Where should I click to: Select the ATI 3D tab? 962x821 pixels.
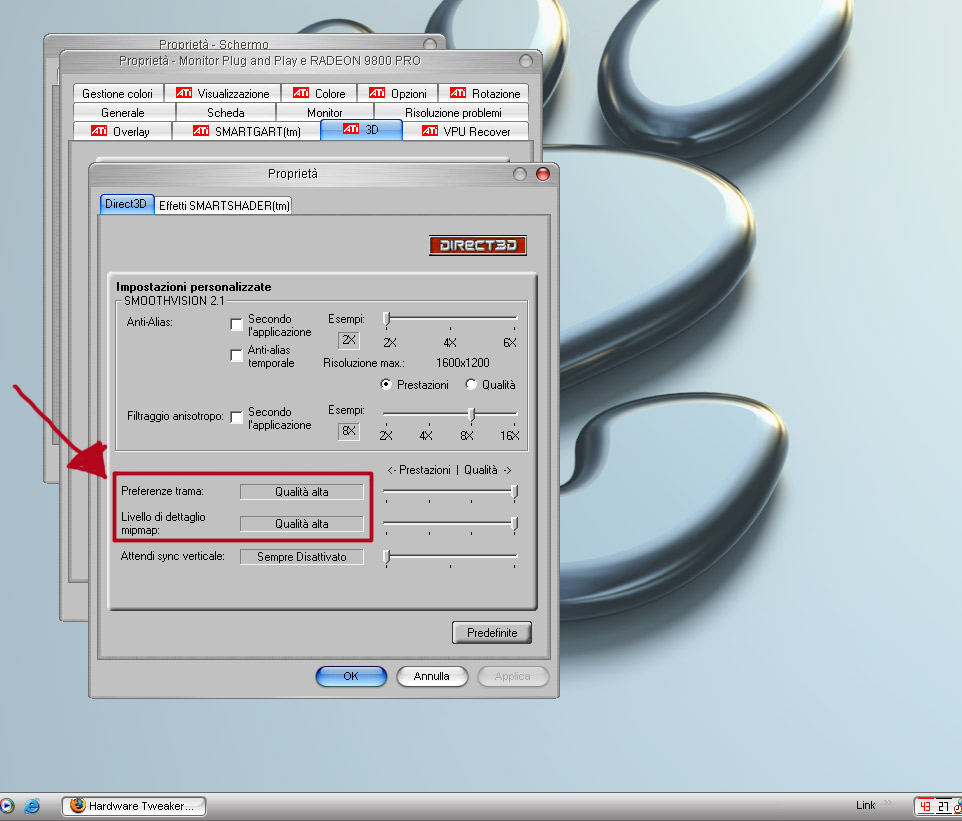[361, 129]
